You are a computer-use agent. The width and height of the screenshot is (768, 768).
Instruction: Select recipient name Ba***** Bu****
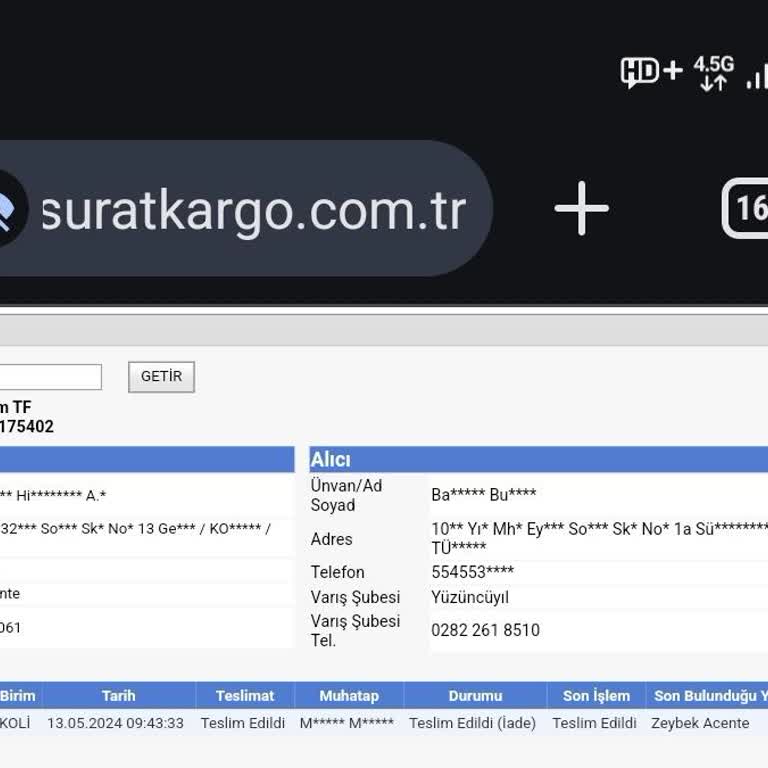[483, 494]
